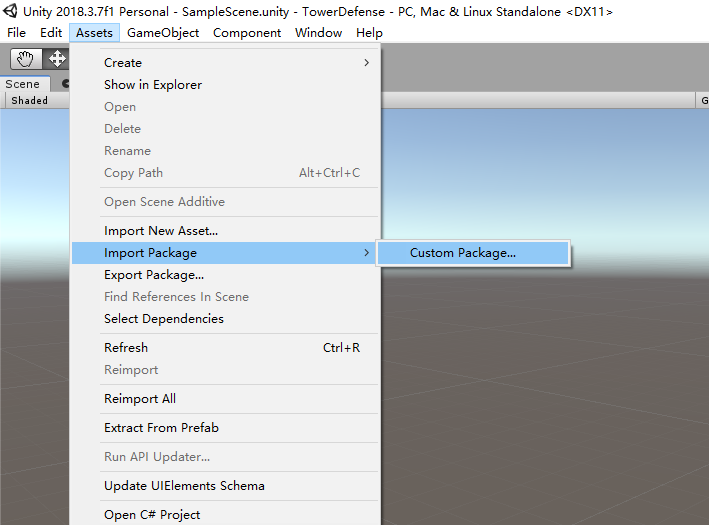This screenshot has height=525, width=709.
Task: Select the Move tool in toolbar
Action: click(x=57, y=59)
